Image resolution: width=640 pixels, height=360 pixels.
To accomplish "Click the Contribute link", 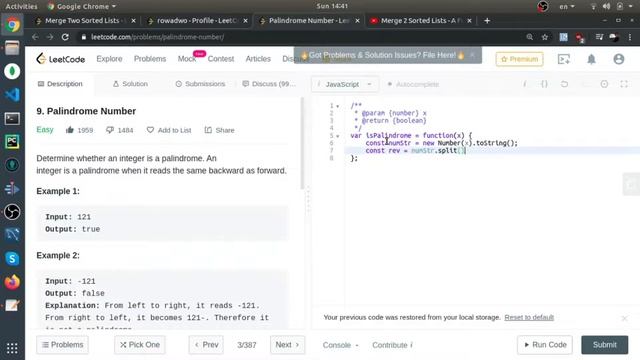I will tap(392, 345).
